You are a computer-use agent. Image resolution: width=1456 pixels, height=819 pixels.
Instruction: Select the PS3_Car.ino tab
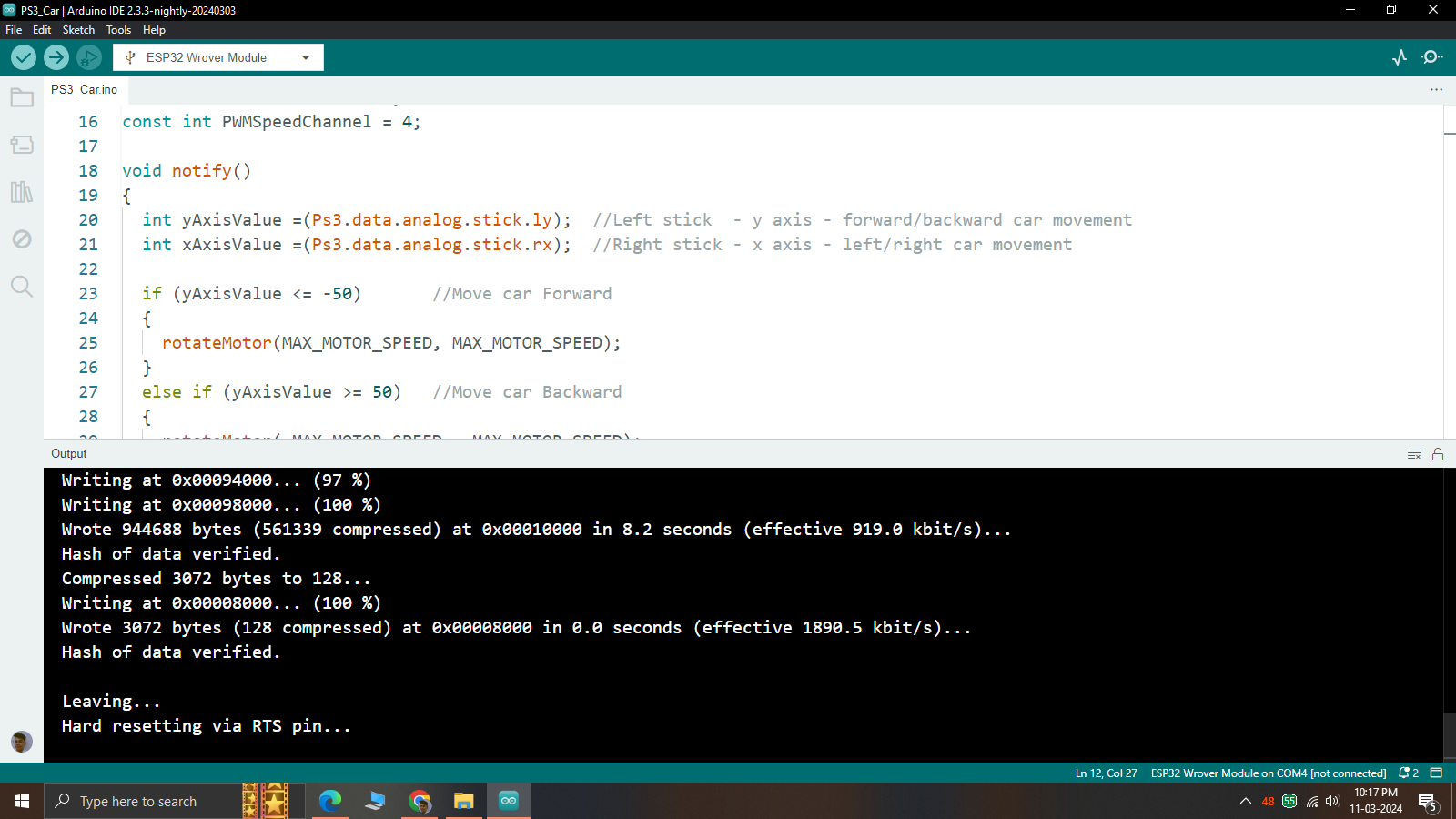[x=85, y=89]
